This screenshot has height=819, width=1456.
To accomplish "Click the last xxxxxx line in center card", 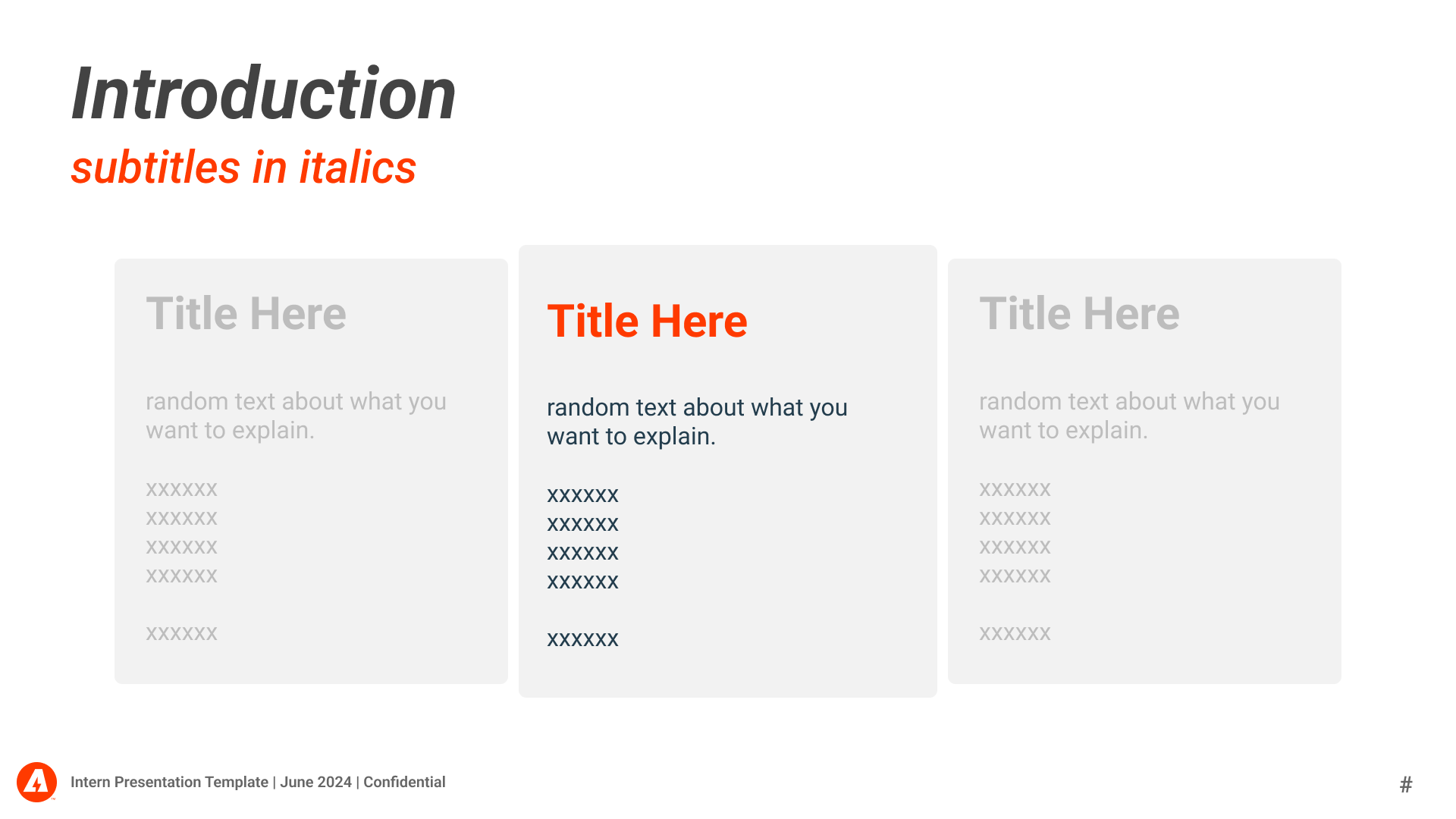I will tap(582, 639).
